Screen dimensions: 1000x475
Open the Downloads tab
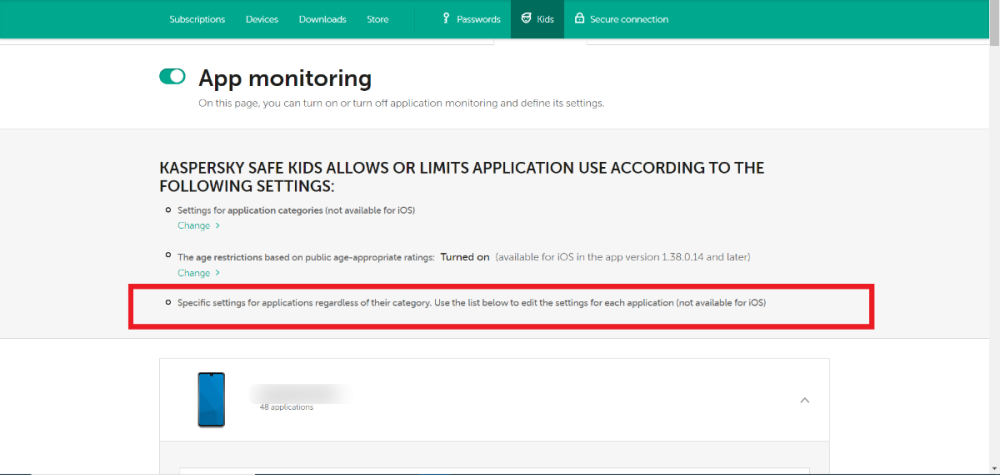tap(323, 19)
